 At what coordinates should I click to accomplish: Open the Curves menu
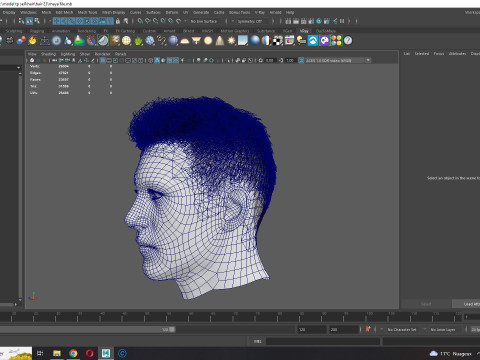click(x=135, y=12)
